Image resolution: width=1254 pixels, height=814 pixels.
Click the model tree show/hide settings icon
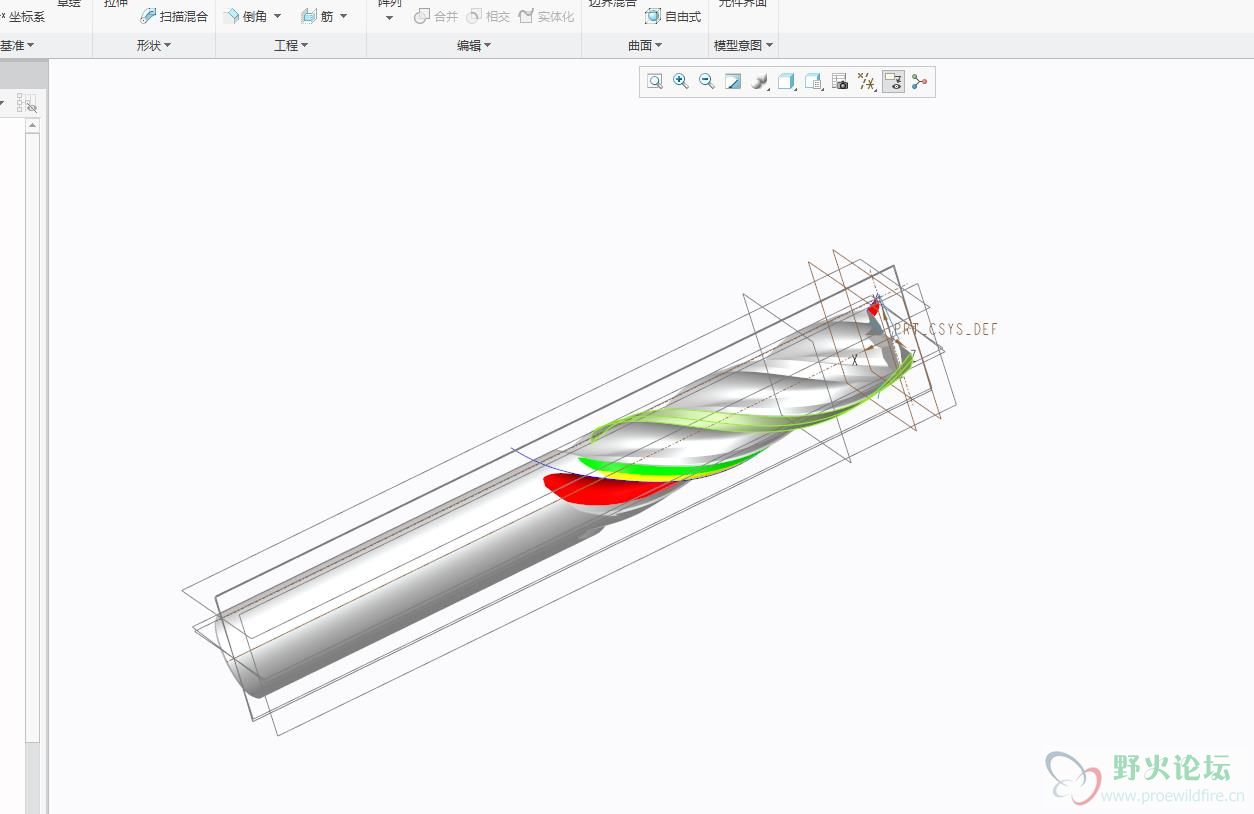[x=27, y=102]
